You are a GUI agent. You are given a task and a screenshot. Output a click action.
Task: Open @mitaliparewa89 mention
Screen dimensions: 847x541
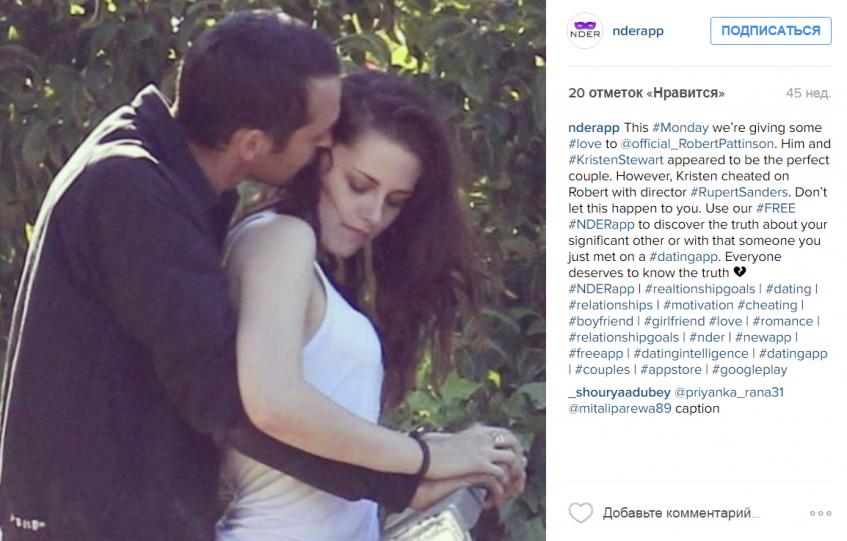click(x=620, y=409)
